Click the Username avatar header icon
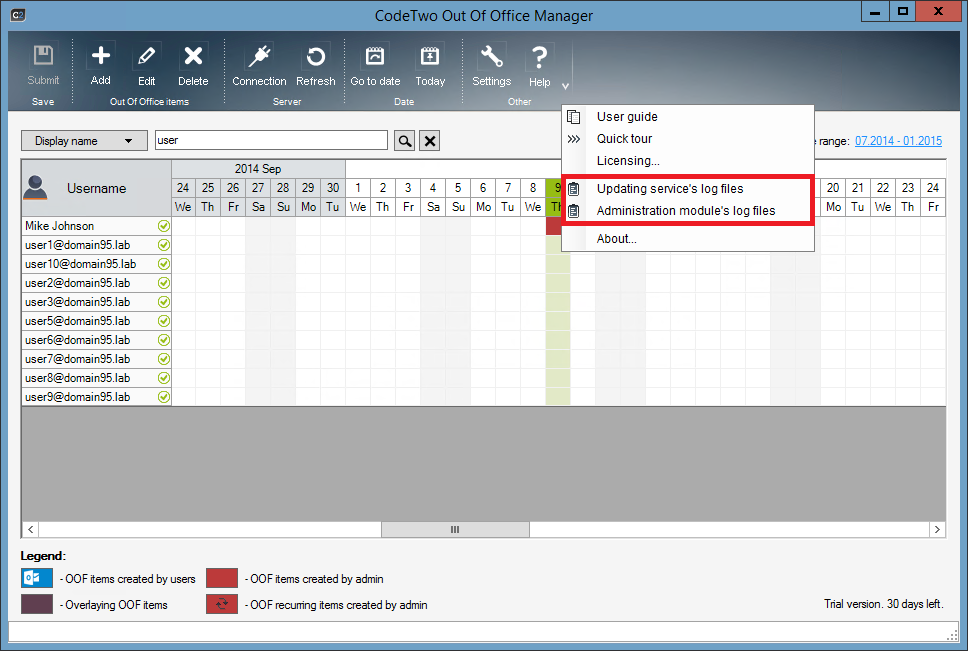The image size is (968, 651). coord(35,188)
